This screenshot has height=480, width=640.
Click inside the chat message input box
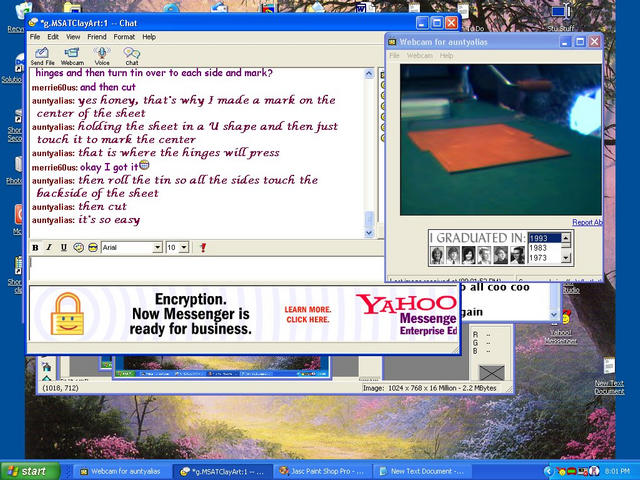206,268
